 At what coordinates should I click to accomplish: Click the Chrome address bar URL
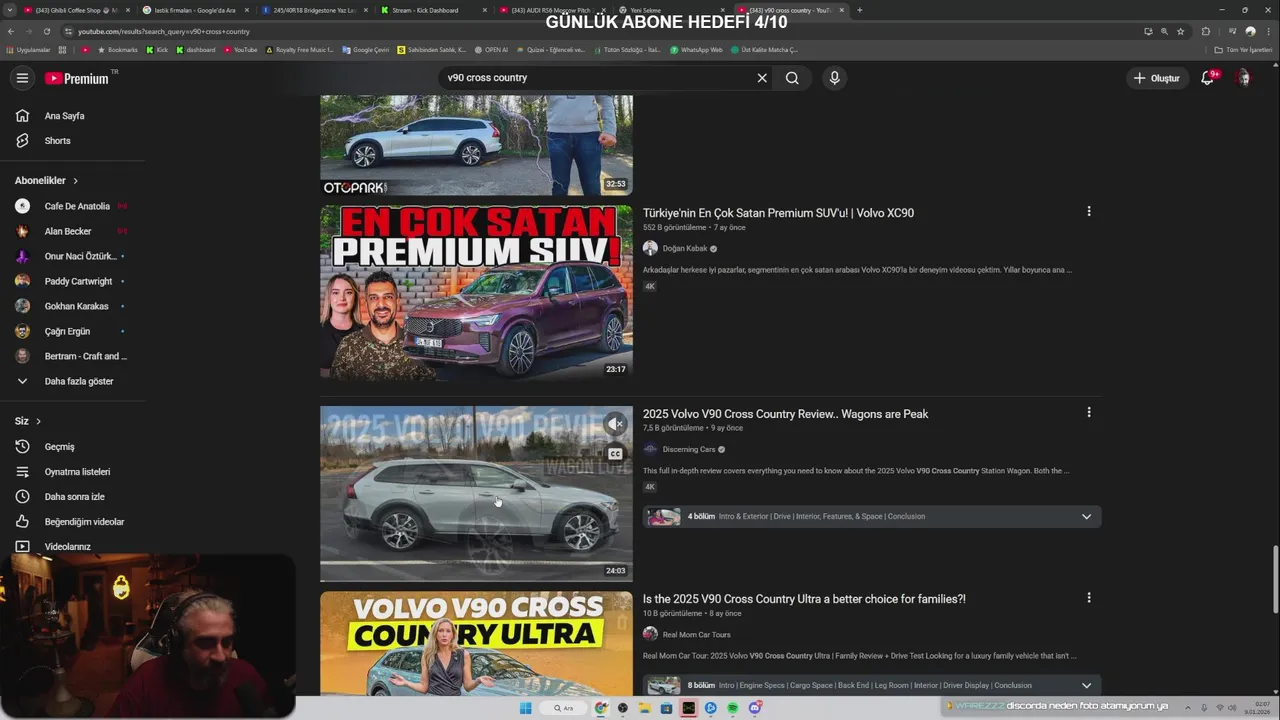coord(164,31)
